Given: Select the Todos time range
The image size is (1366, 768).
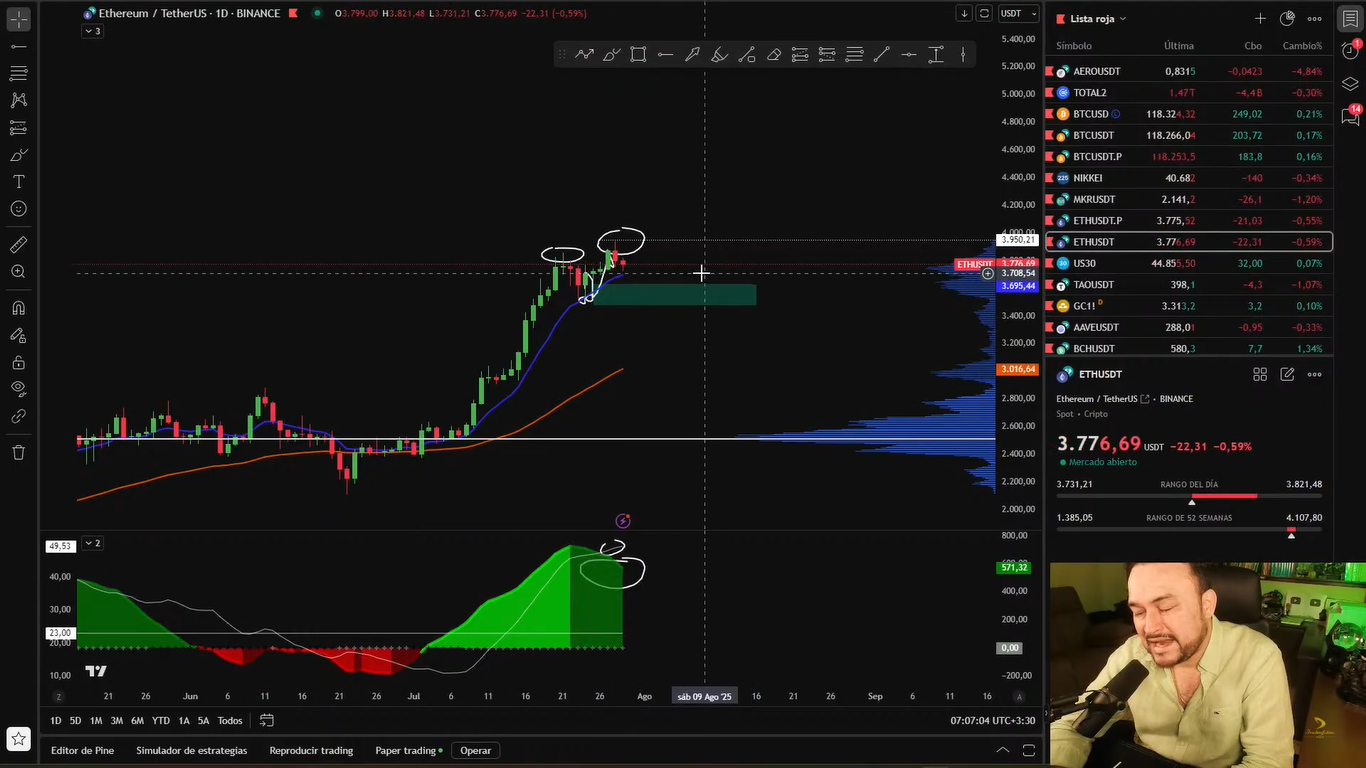Looking at the screenshot, I should [230, 720].
